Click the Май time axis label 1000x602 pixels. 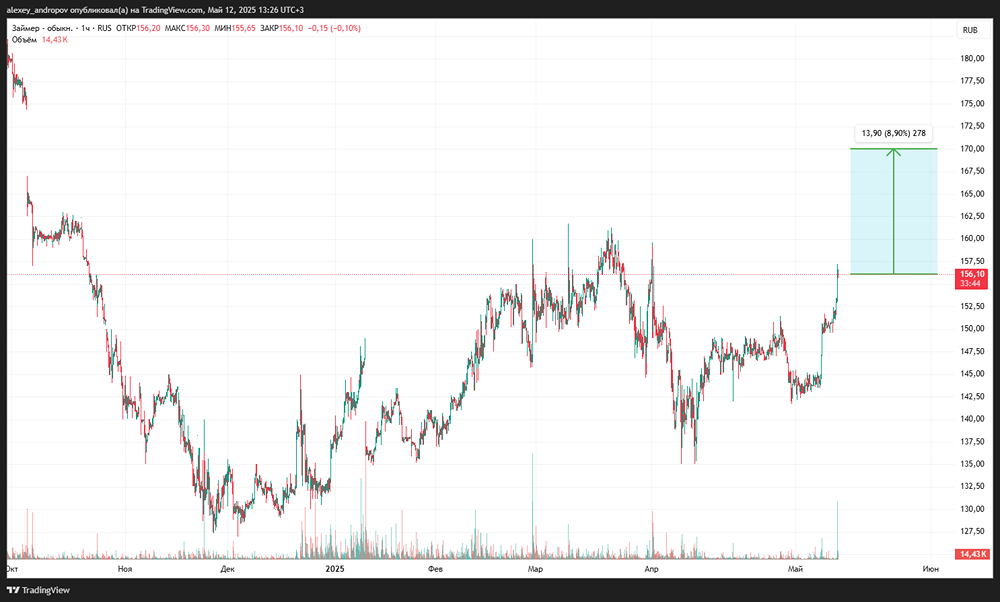pos(795,569)
